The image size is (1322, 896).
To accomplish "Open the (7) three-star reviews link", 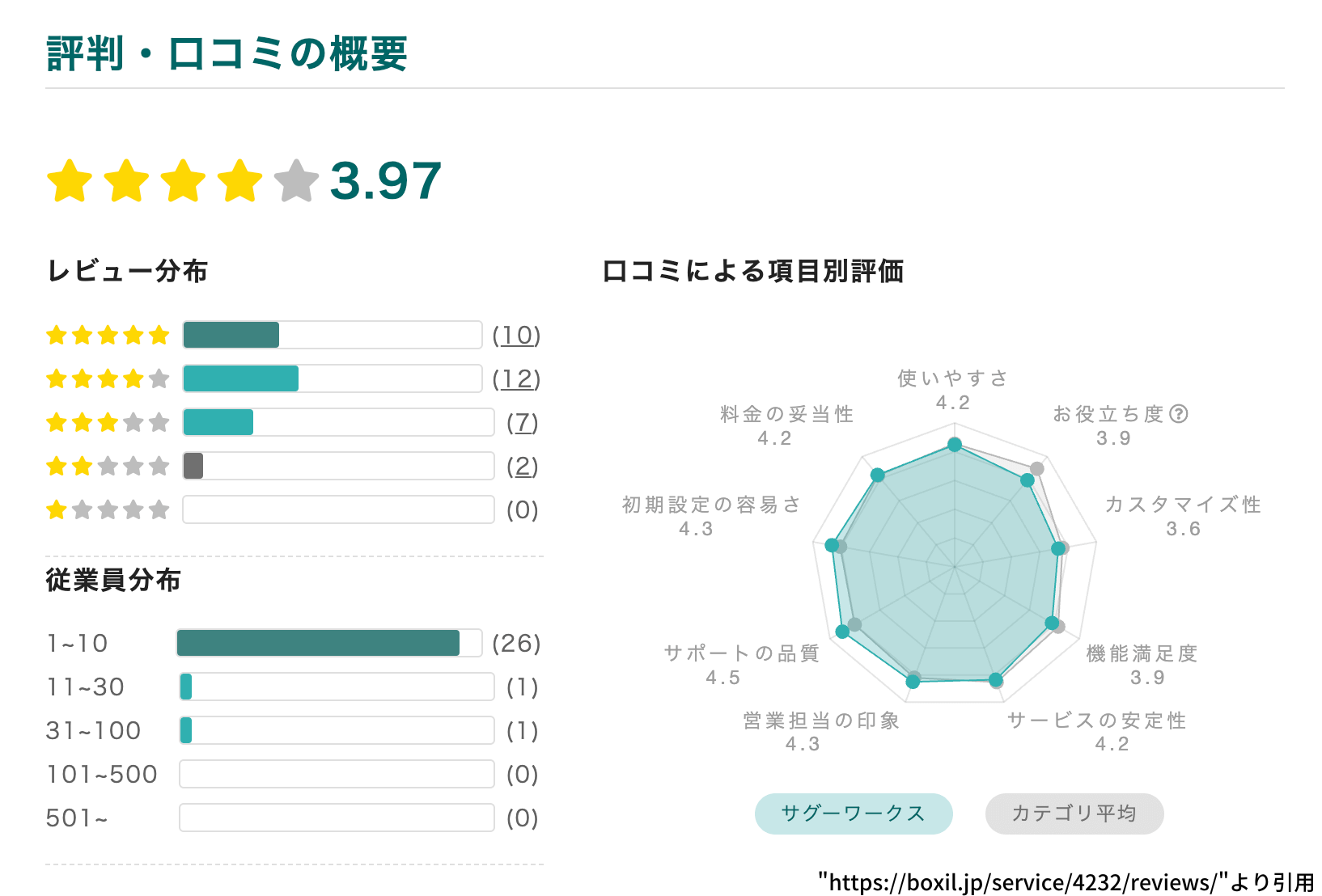I will pos(522,423).
